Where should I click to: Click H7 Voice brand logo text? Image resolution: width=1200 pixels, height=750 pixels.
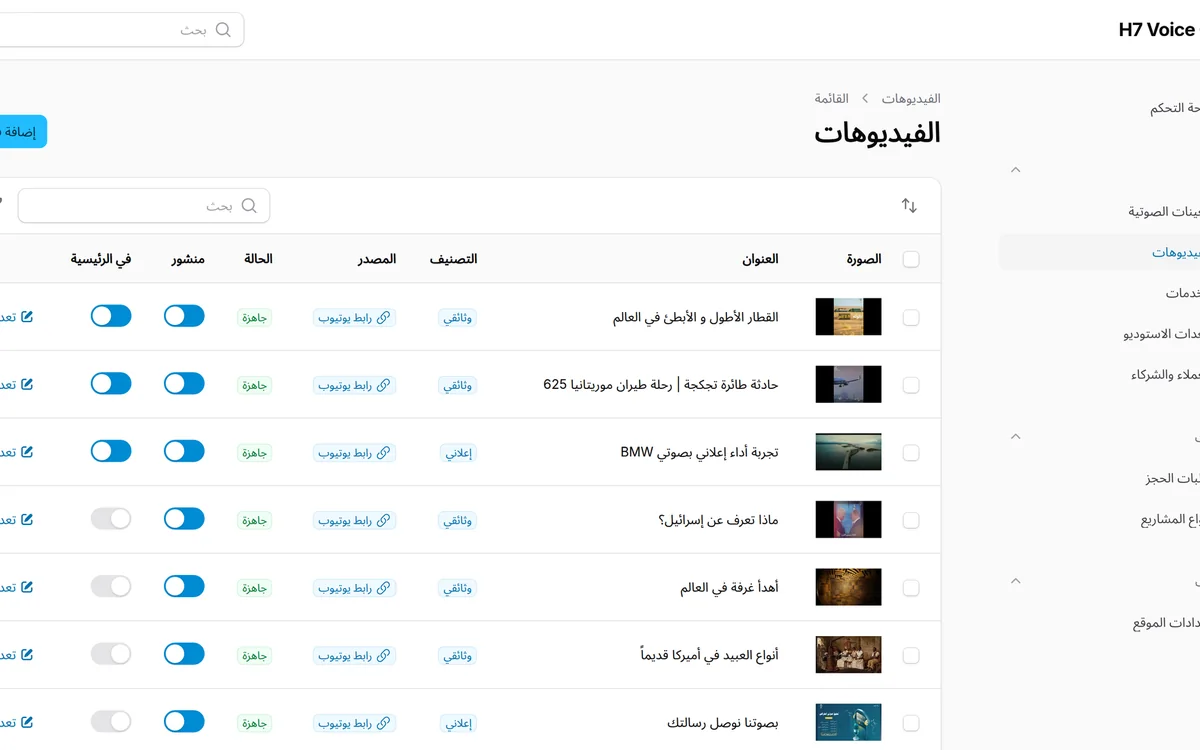pos(1157,30)
